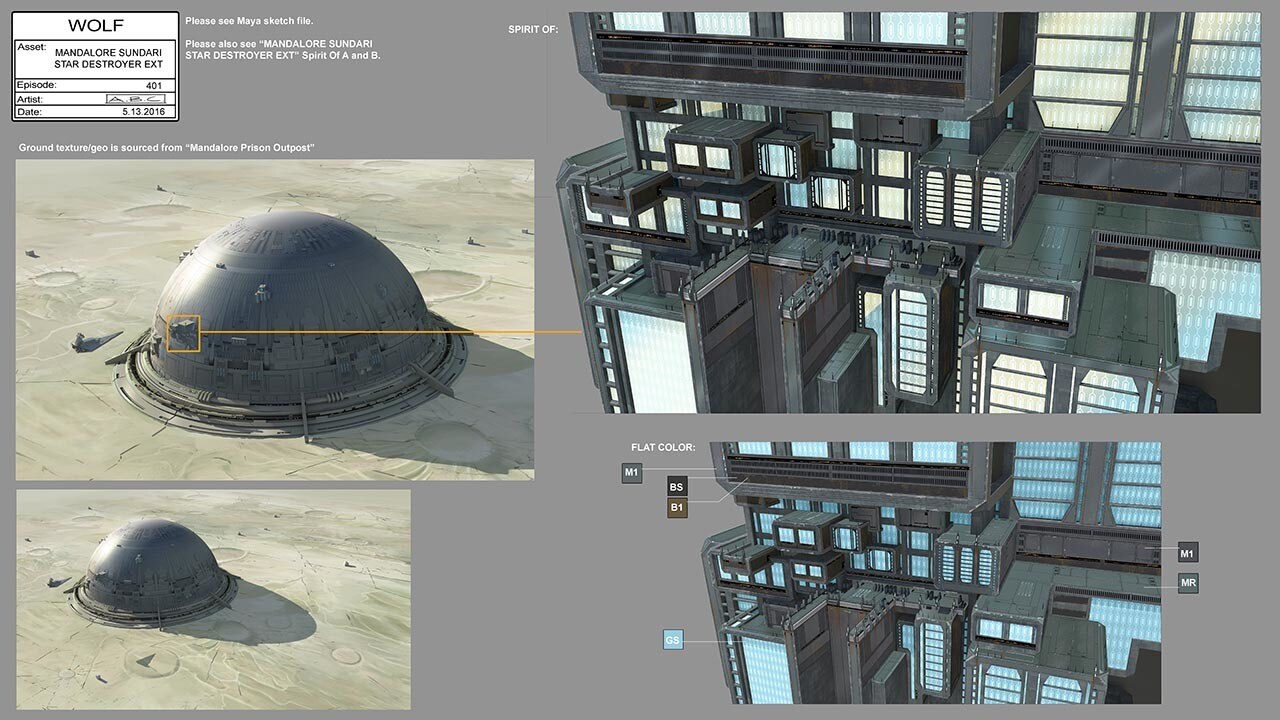Viewport: 1280px width, 720px height.
Task: Select the "FLAT COLOR:" label
Action: click(663, 447)
